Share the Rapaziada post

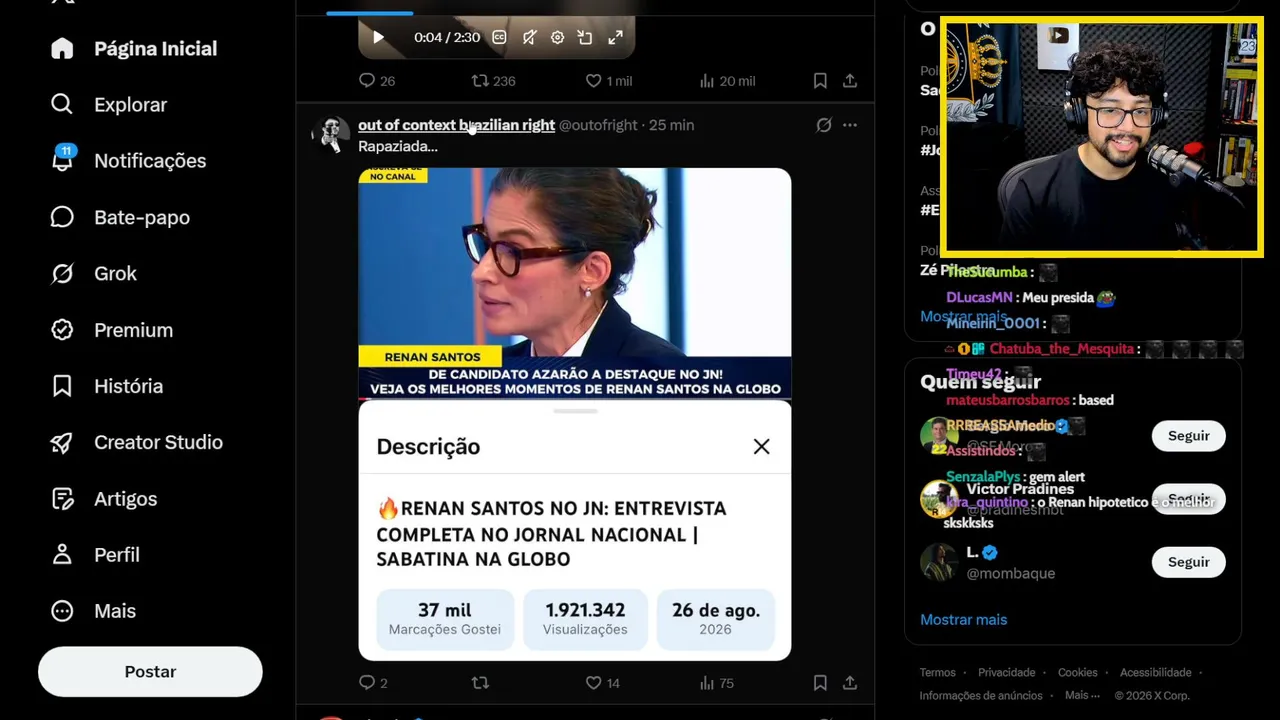tap(850, 683)
